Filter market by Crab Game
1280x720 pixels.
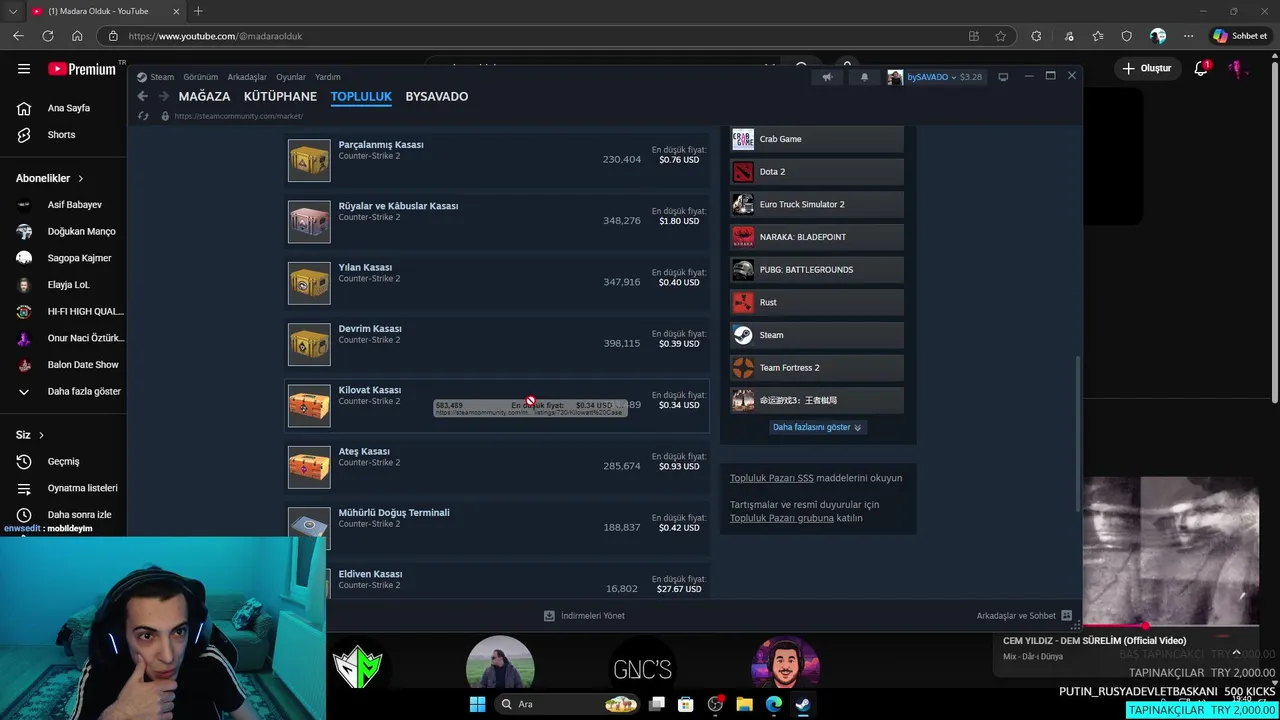817,139
